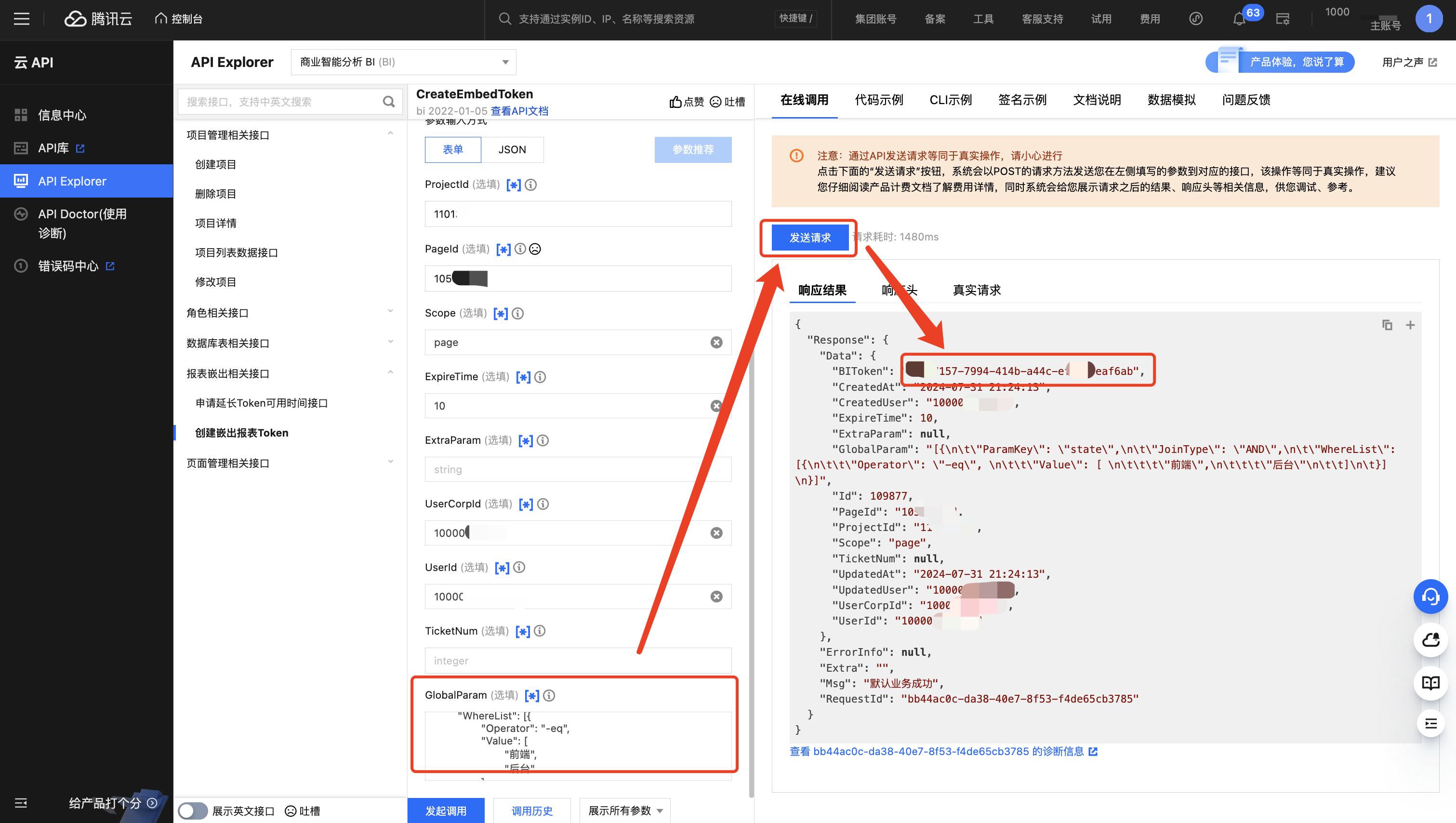
Task: Open the 商业智能分析 BI product dropdown
Action: 404,62
